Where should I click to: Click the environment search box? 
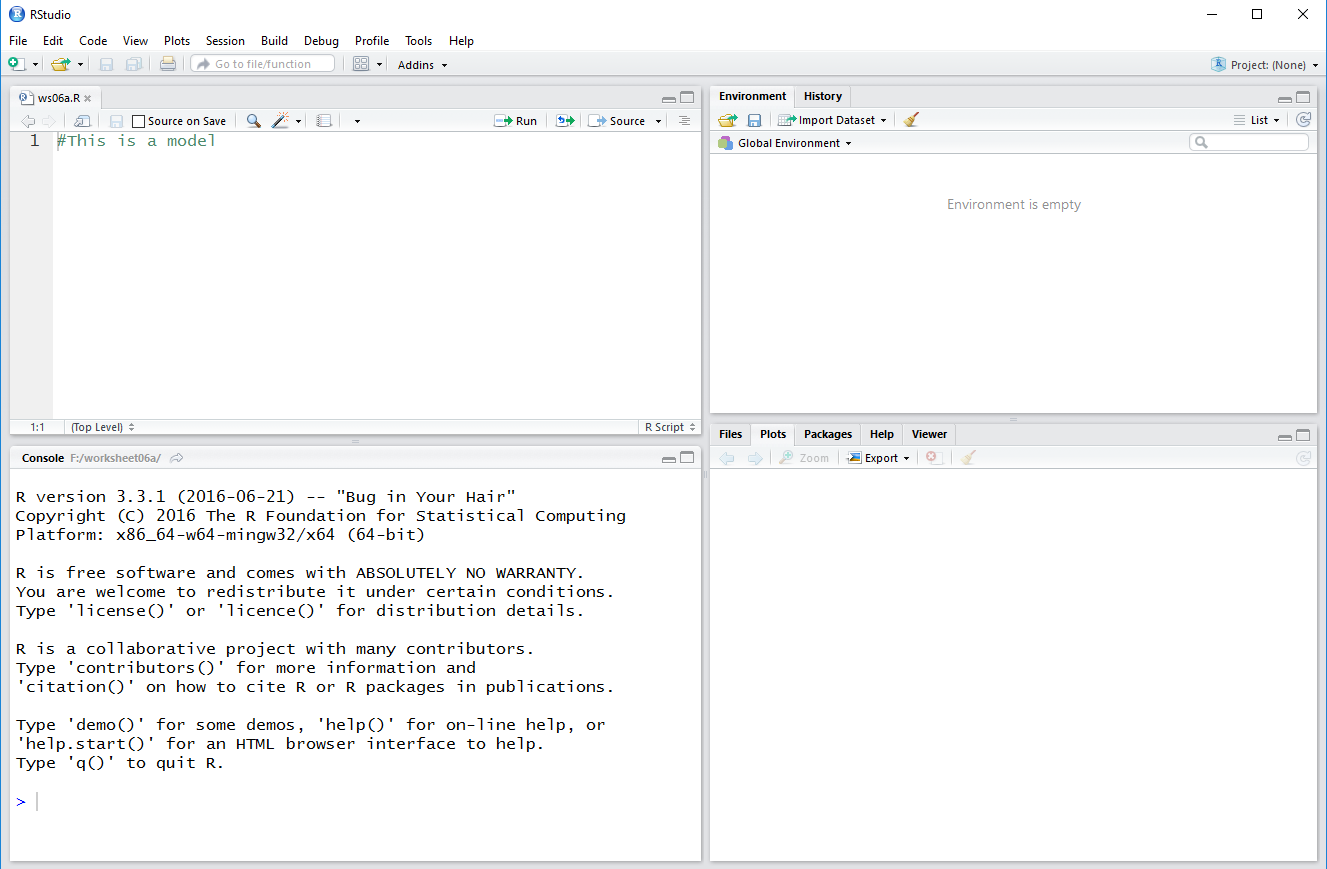pos(1249,143)
